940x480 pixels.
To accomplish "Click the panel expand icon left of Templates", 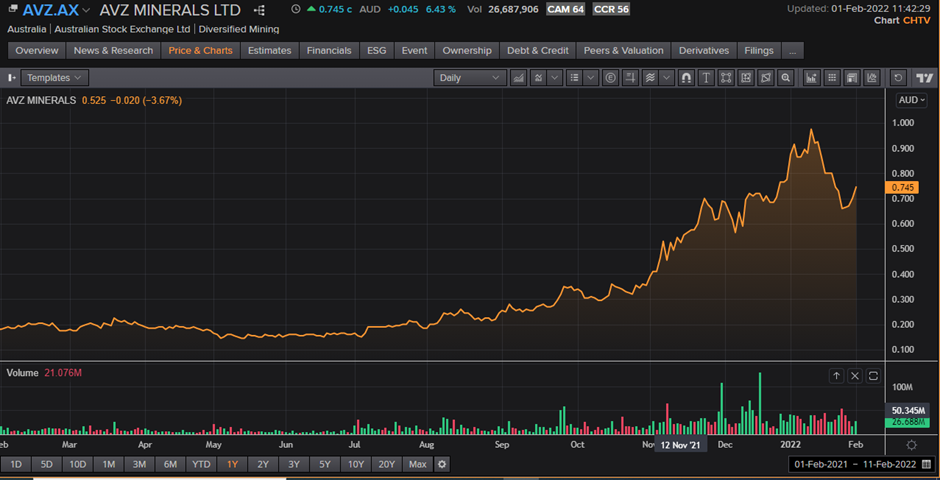I will (x=11, y=78).
